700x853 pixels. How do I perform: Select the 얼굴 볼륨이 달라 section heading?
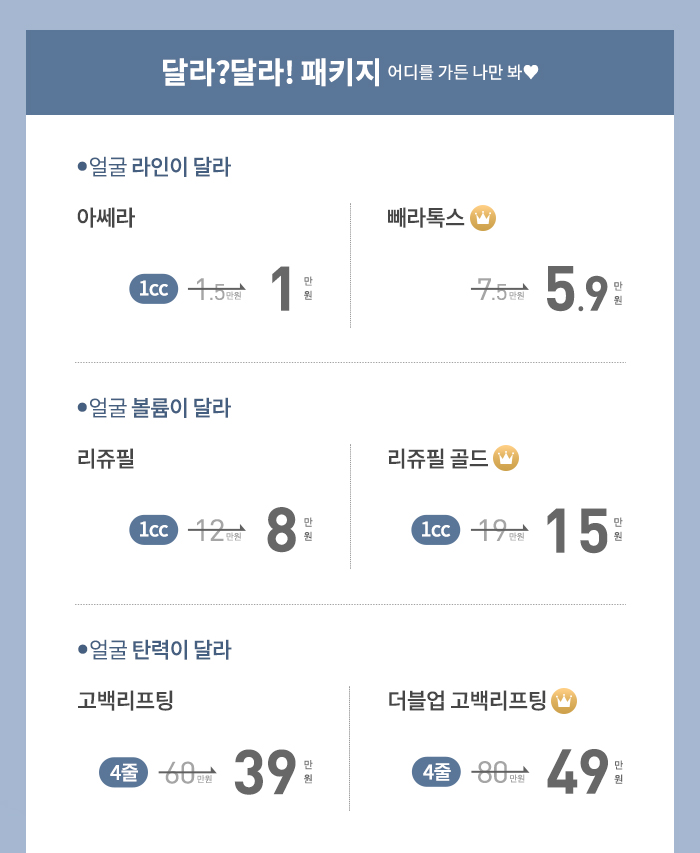pos(154,408)
